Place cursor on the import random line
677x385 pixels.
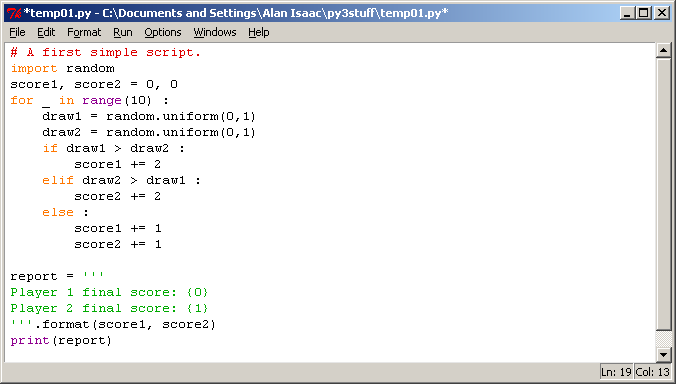[x=63, y=68]
